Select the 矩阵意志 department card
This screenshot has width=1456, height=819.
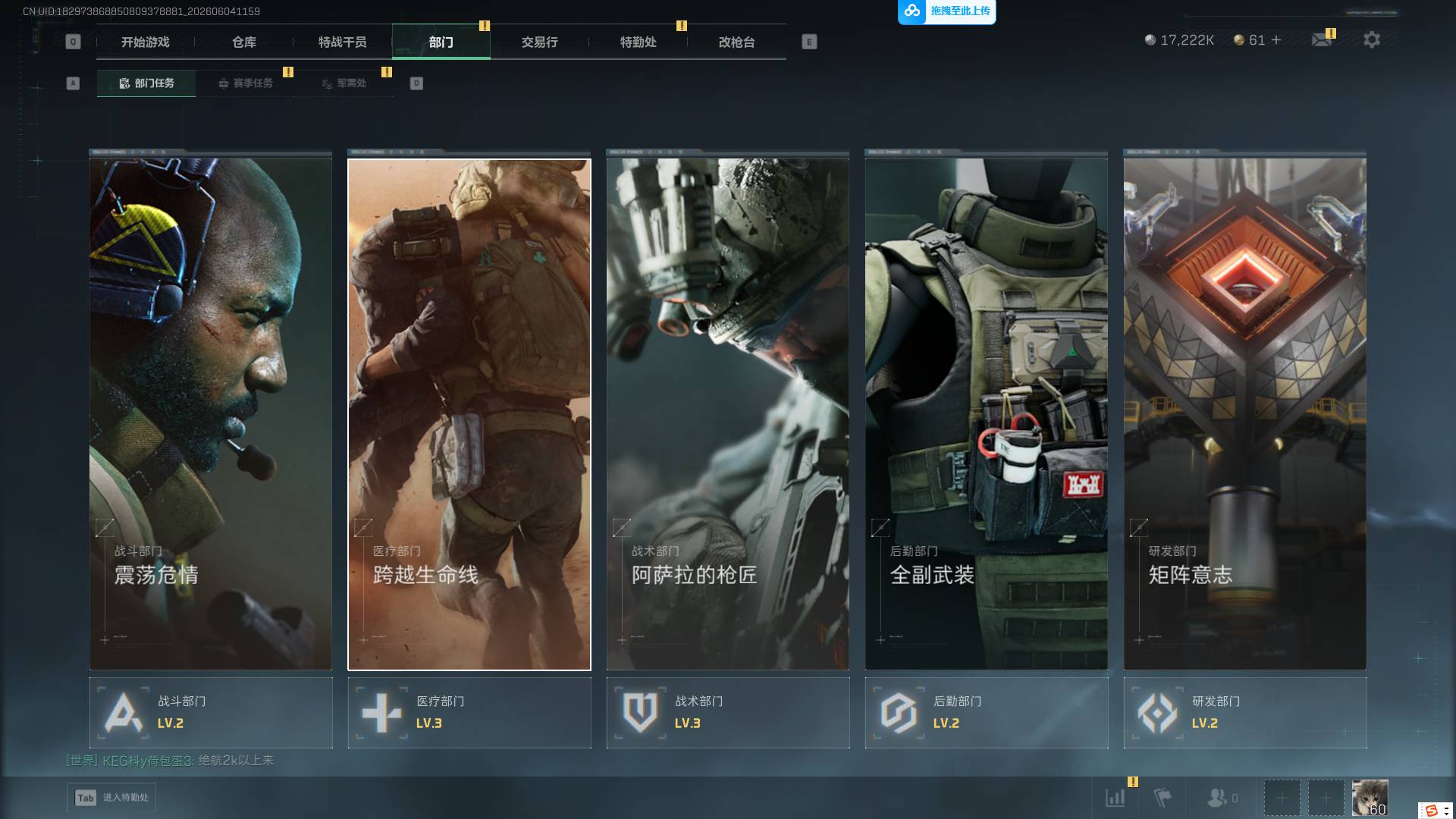[x=1244, y=414]
